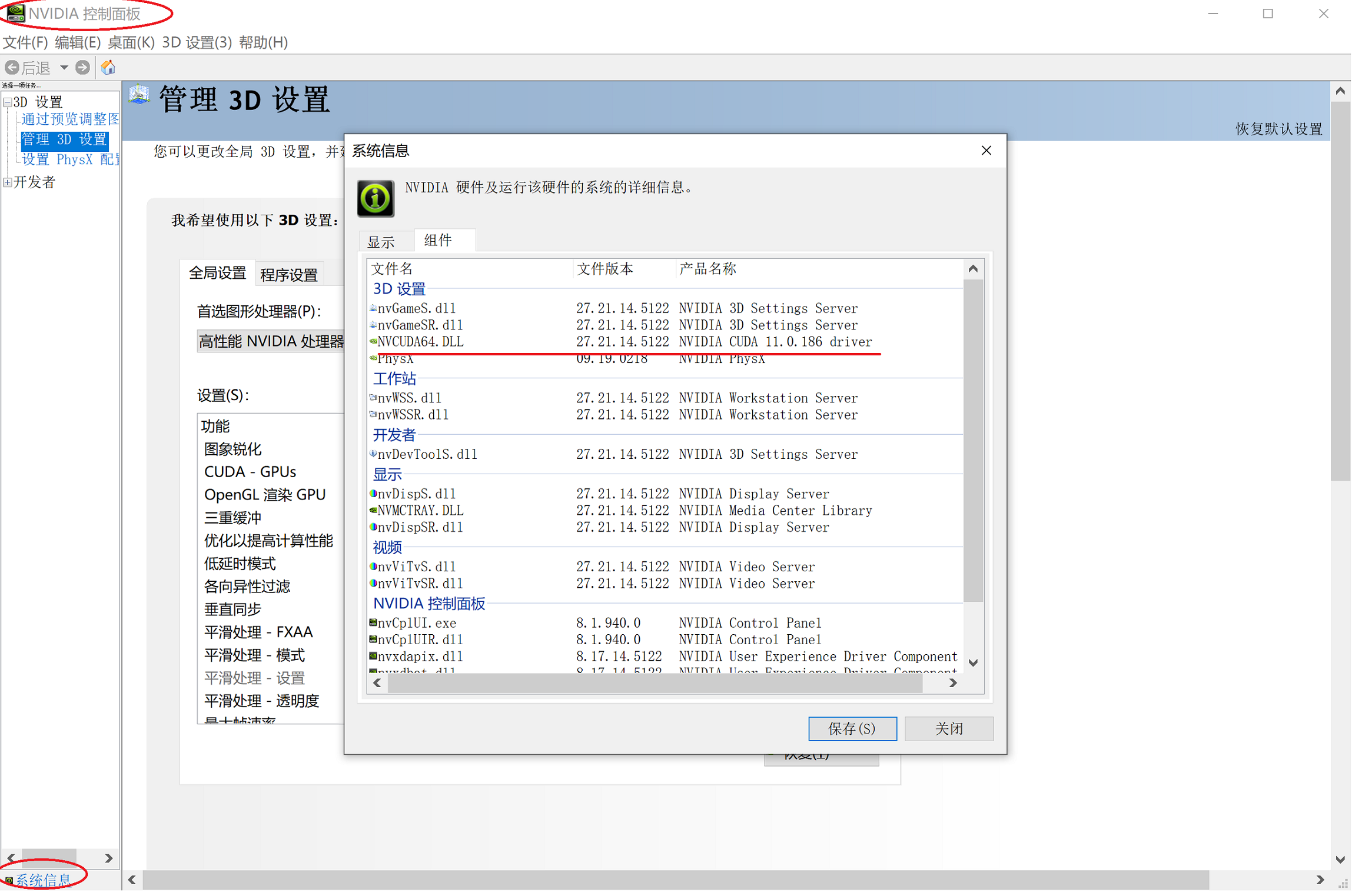The width and height of the screenshot is (1352, 896).
Task: Select 设置 PhysX 配置 tree item
Action: (70, 159)
